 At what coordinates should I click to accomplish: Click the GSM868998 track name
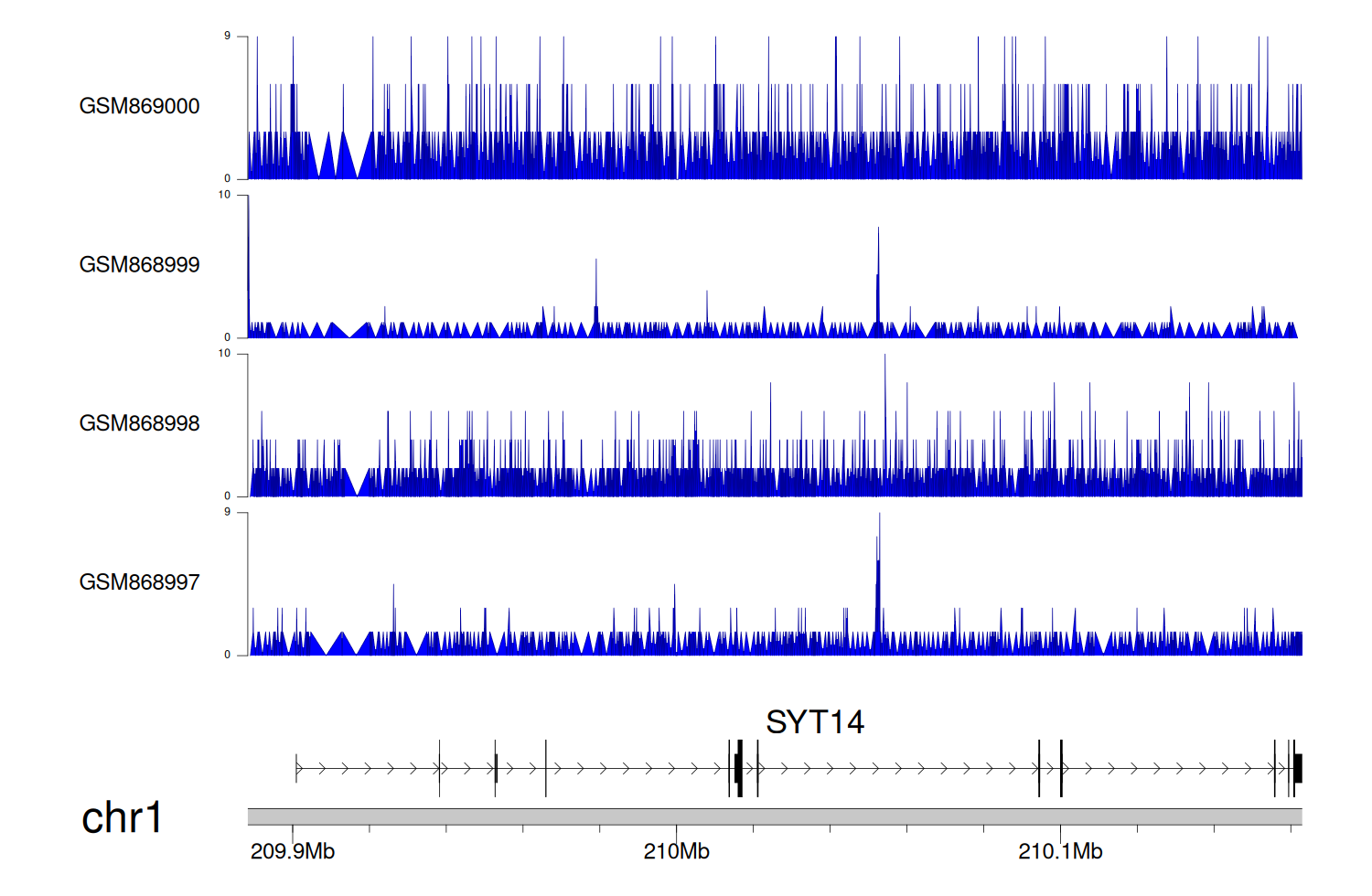click(x=139, y=423)
